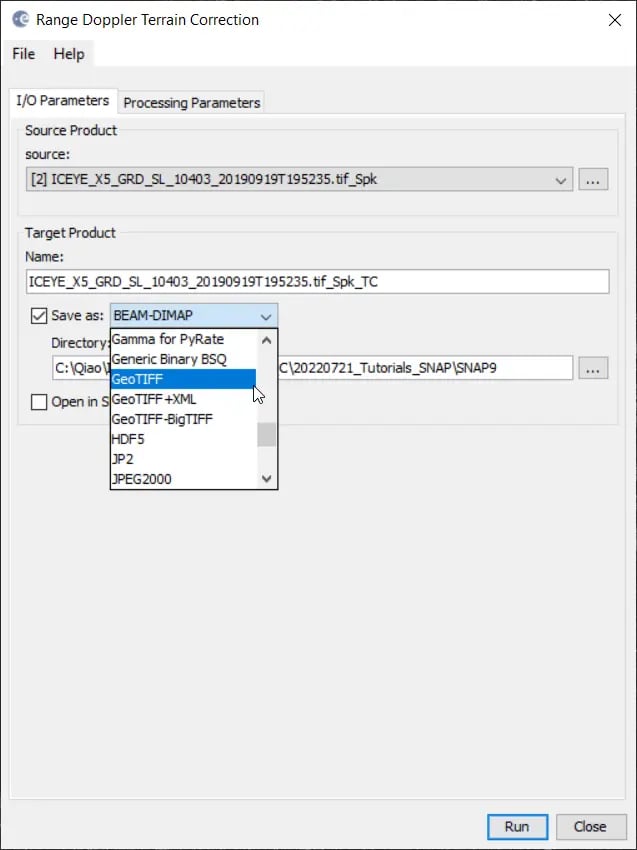The image size is (637, 850).
Task: Open the File menu
Action: tap(24, 54)
